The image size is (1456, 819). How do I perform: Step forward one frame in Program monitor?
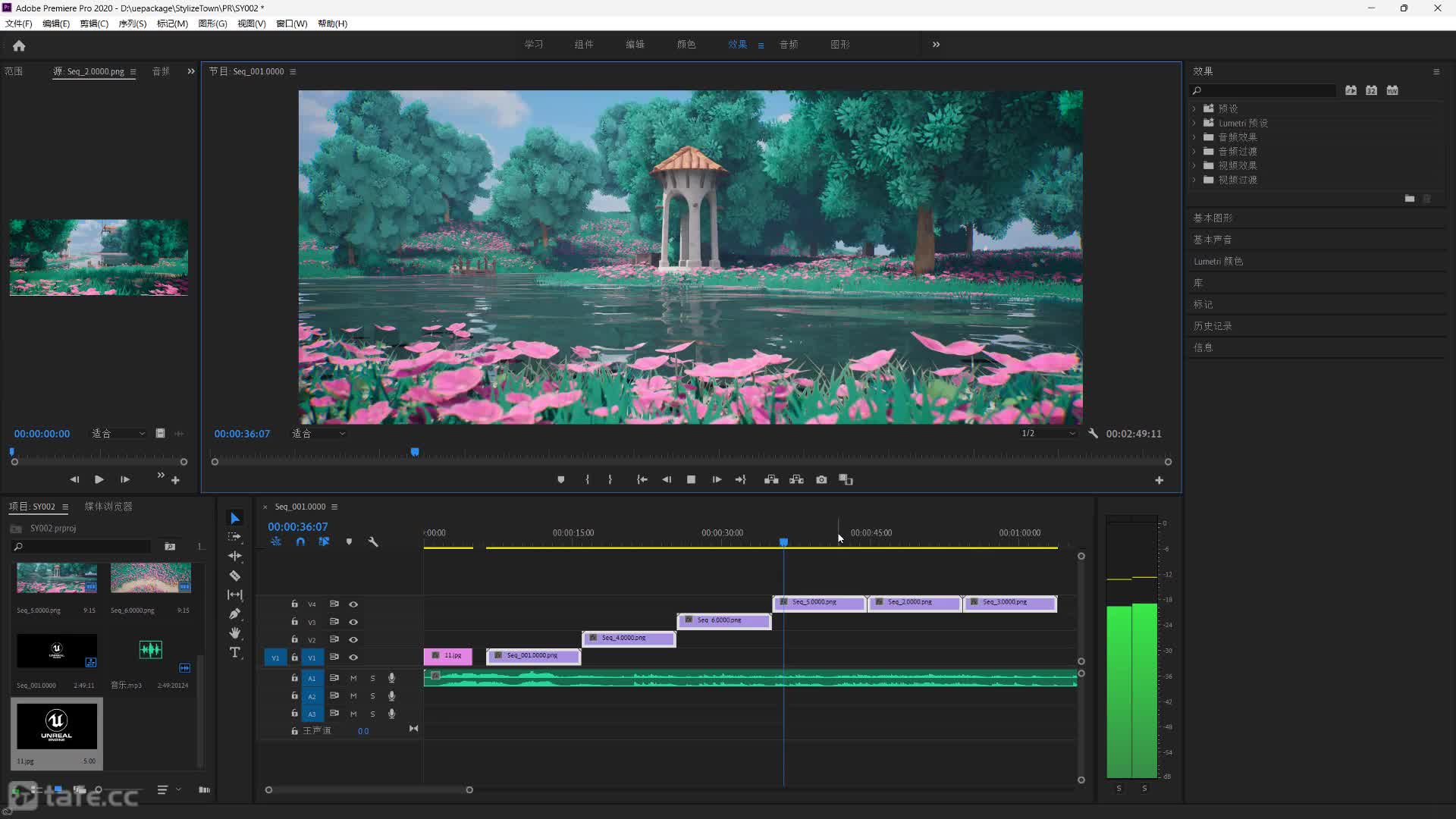click(x=717, y=480)
